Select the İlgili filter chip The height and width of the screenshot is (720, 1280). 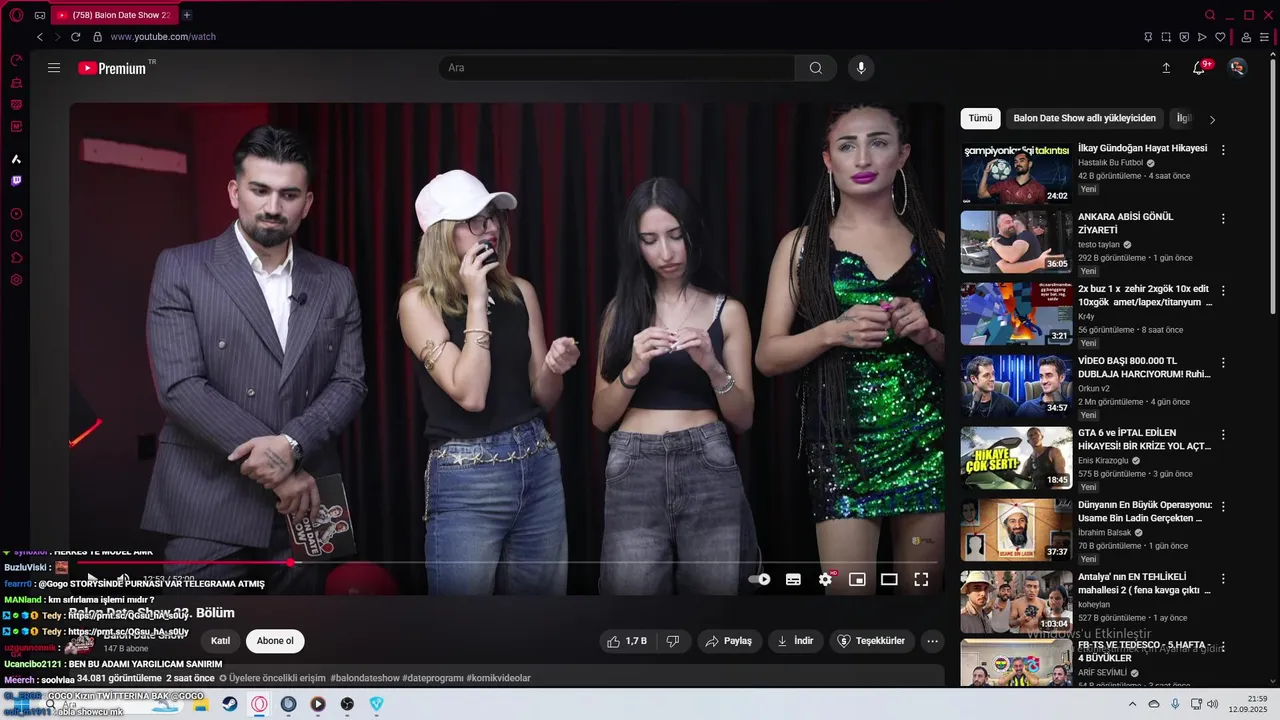(x=1183, y=118)
